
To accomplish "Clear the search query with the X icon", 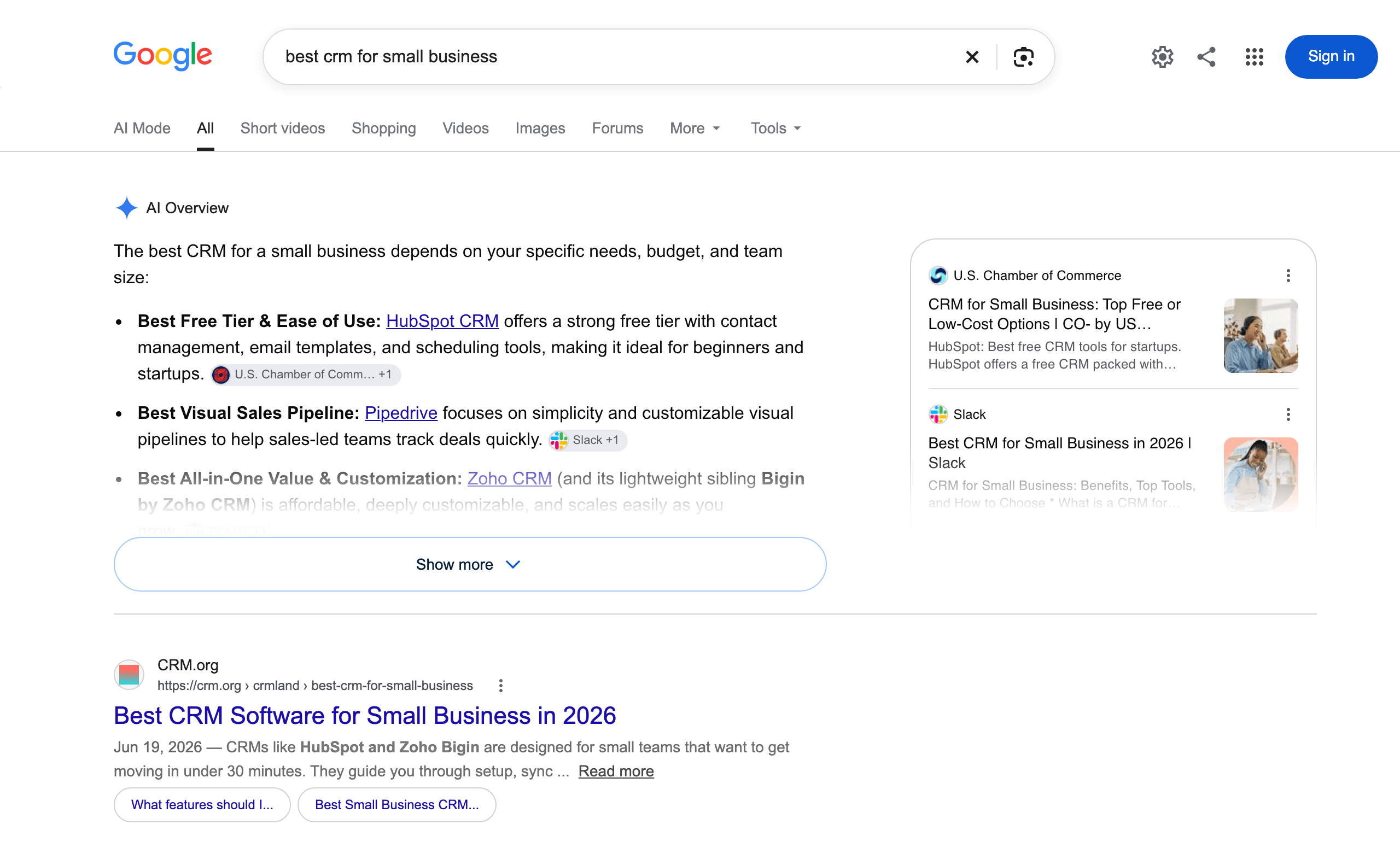I will 972,57.
